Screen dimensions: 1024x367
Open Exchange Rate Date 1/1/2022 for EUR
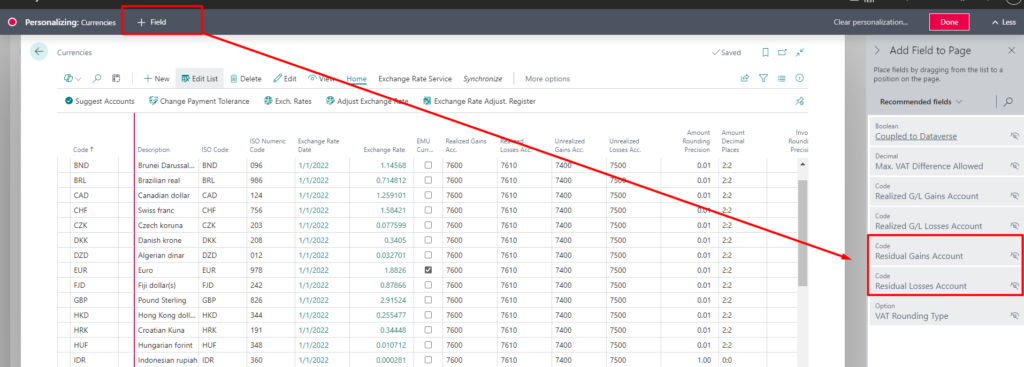click(313, 270)
